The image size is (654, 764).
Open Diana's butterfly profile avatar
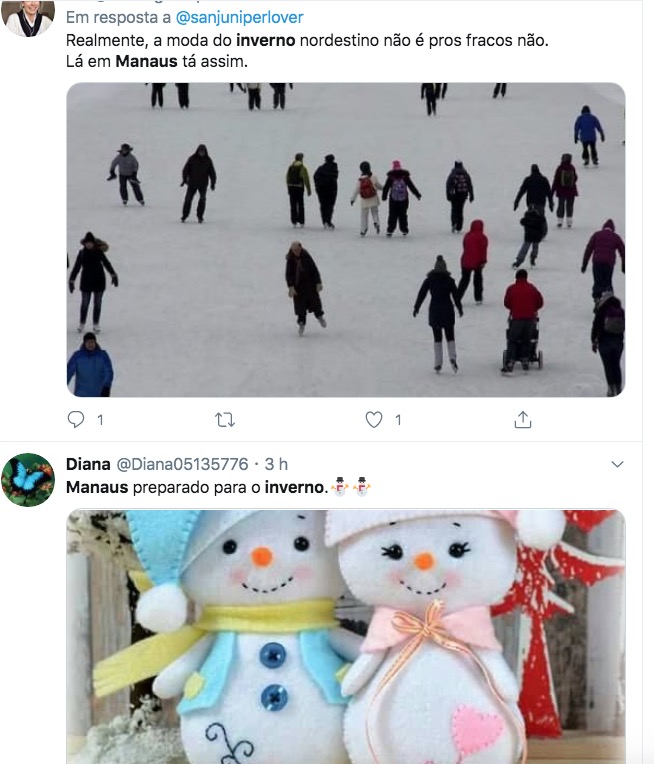pos(28,479)
